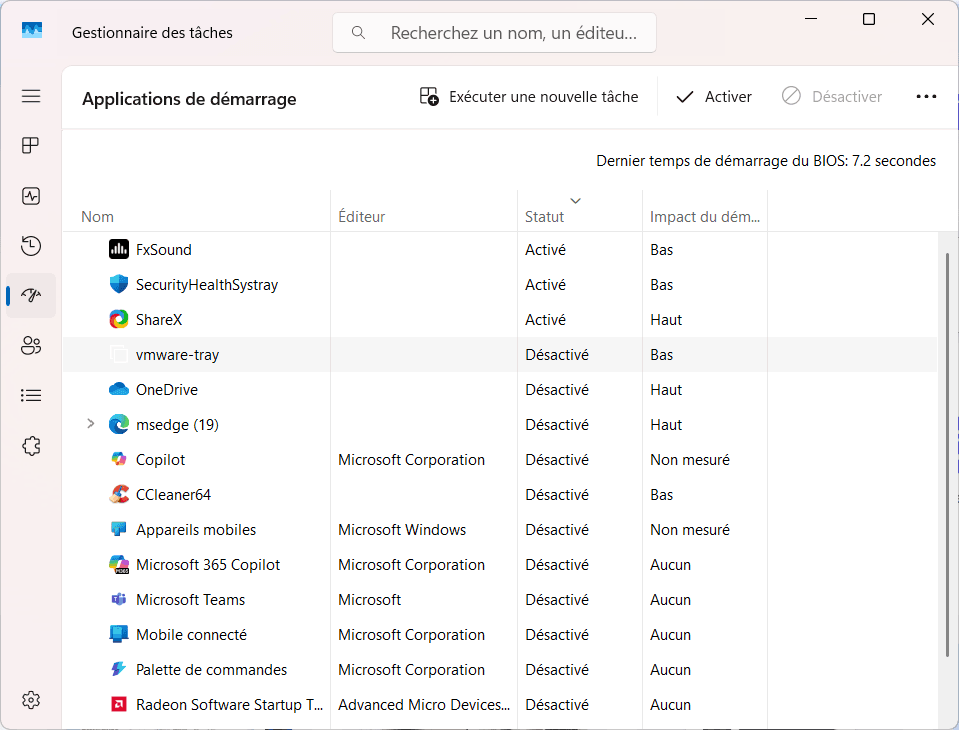Click the OneDrive cloud icon
Image resolution: width=959 pixels, height=730 pixels.
(x=119, y=389)
